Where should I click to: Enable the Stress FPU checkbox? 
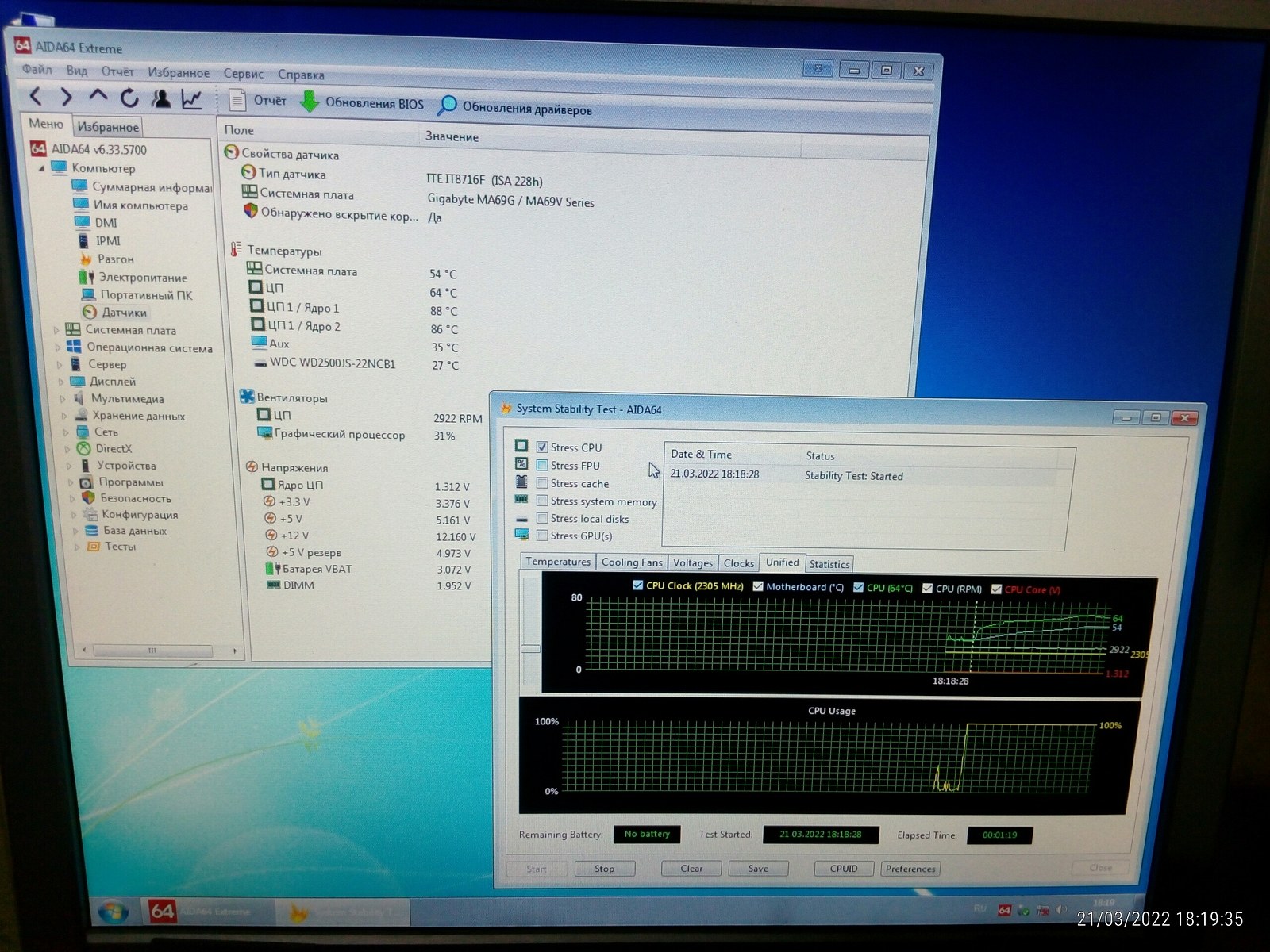542,466
